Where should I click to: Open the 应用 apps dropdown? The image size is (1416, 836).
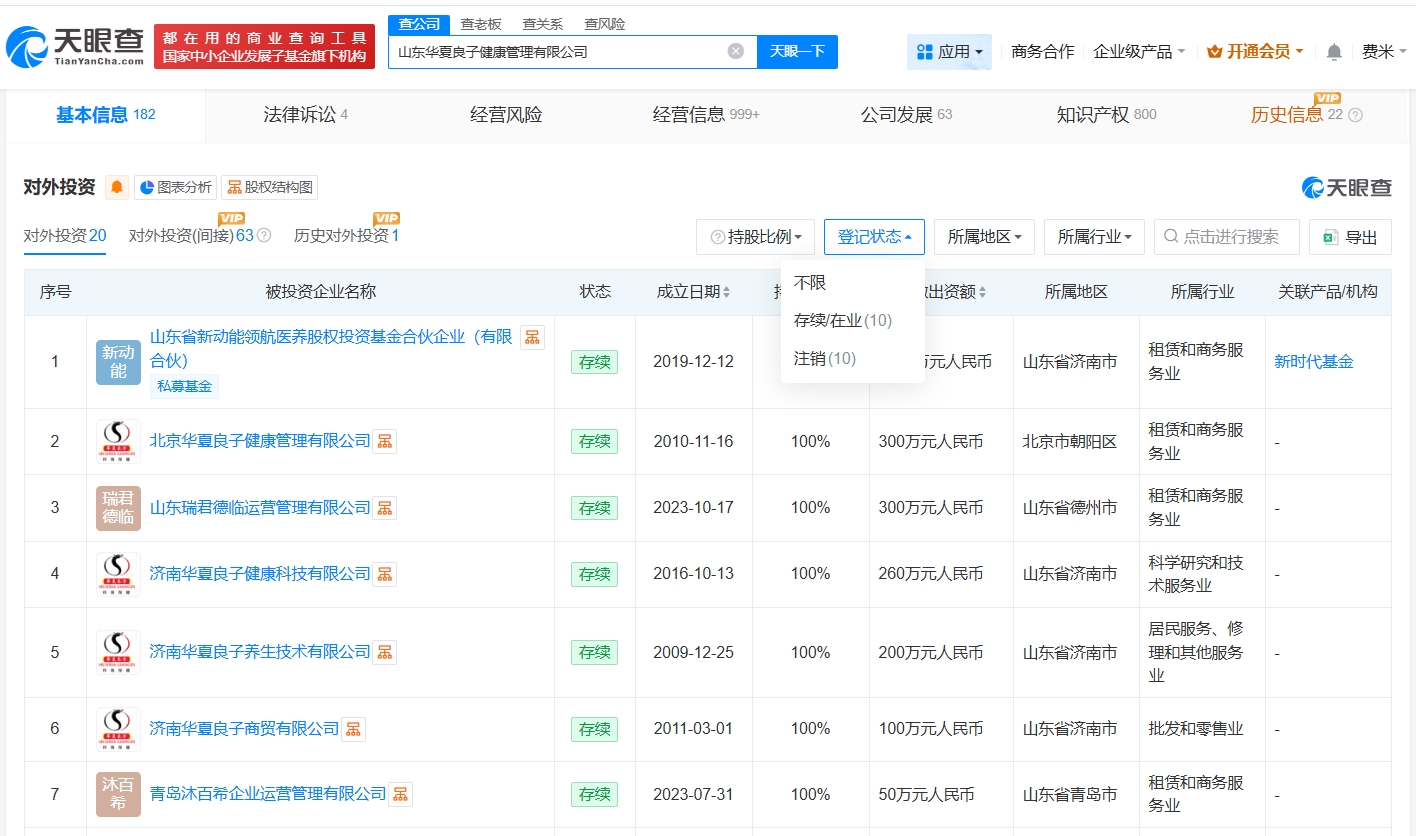tap(949, 51)
